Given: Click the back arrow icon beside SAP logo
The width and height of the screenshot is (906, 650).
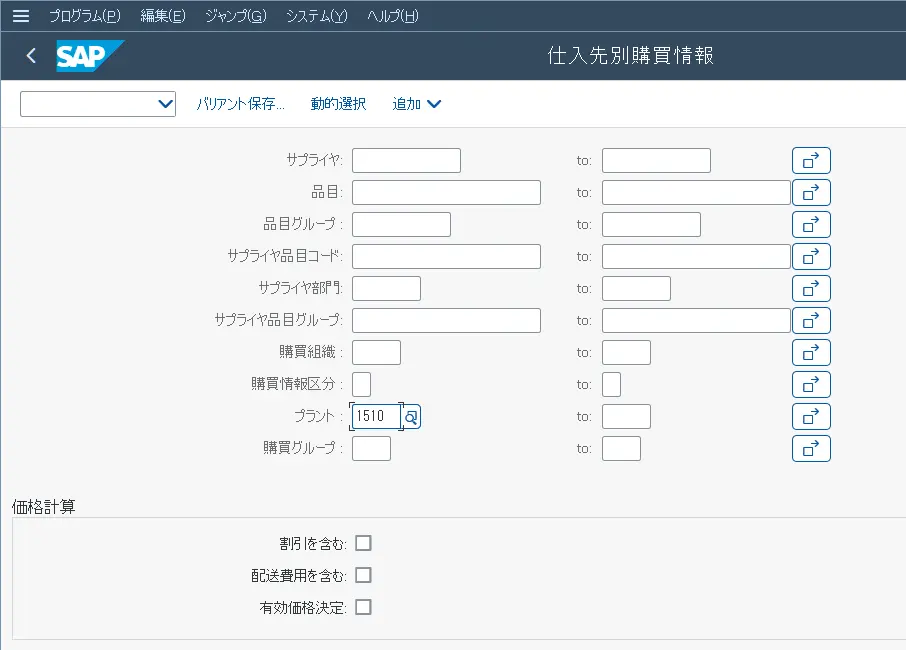Looking at the screenshot, I should (x=31, y=56).
